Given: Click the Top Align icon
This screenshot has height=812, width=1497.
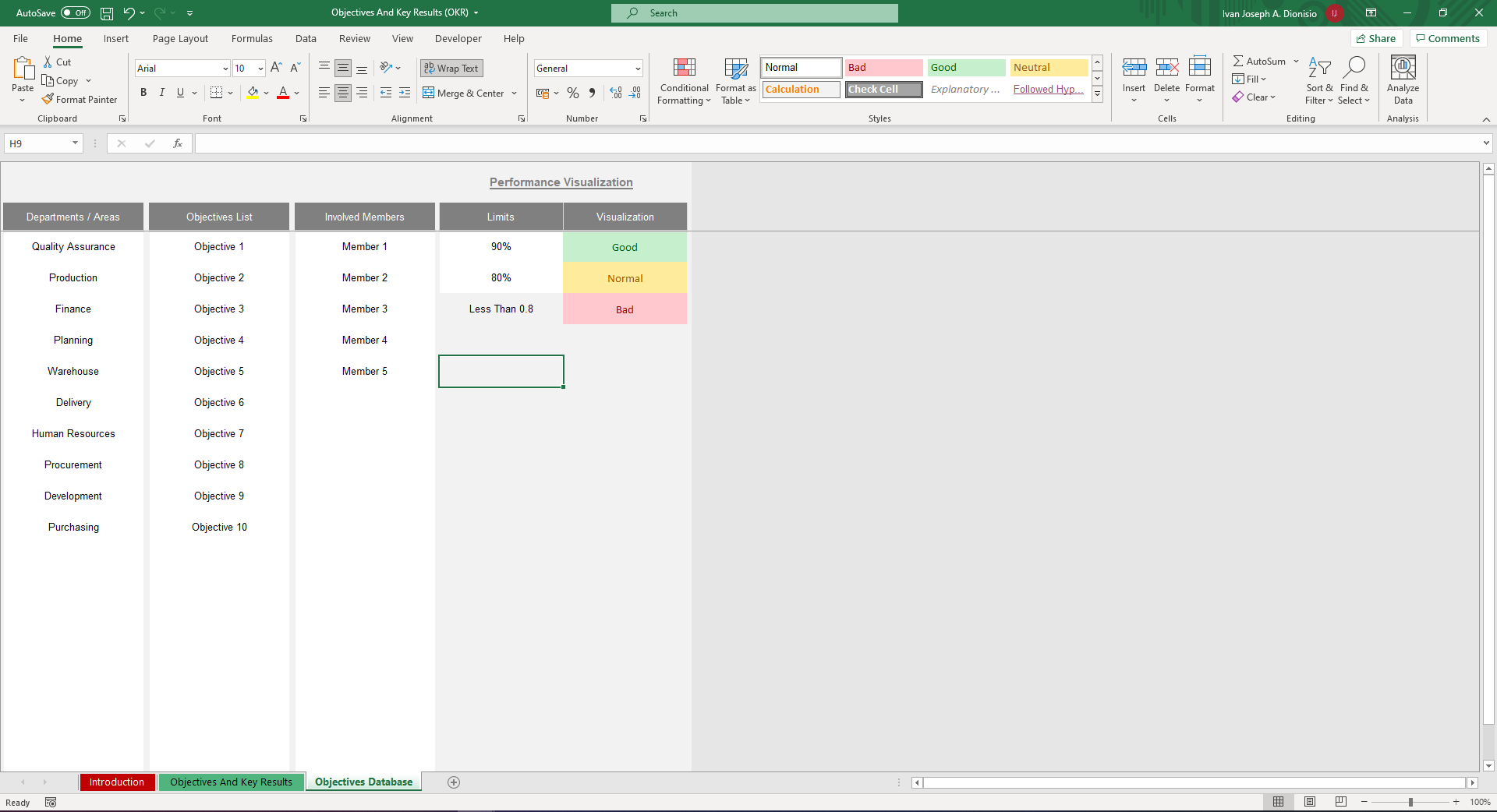Looking at the screenshot, I should click(x=324, y=69).
